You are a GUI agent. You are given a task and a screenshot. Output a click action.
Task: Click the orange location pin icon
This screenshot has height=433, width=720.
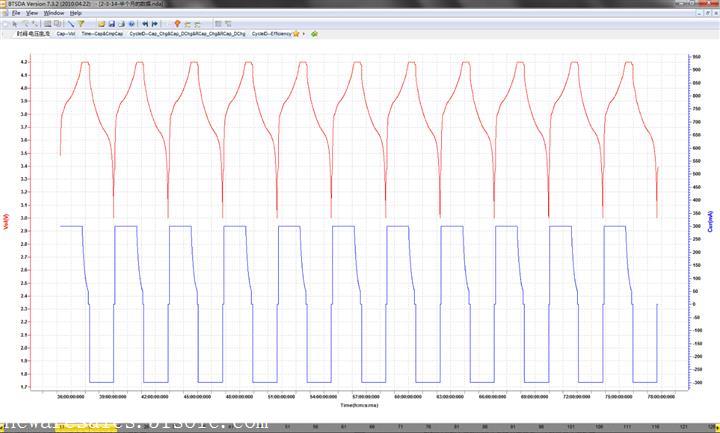(x=177, y=23)
